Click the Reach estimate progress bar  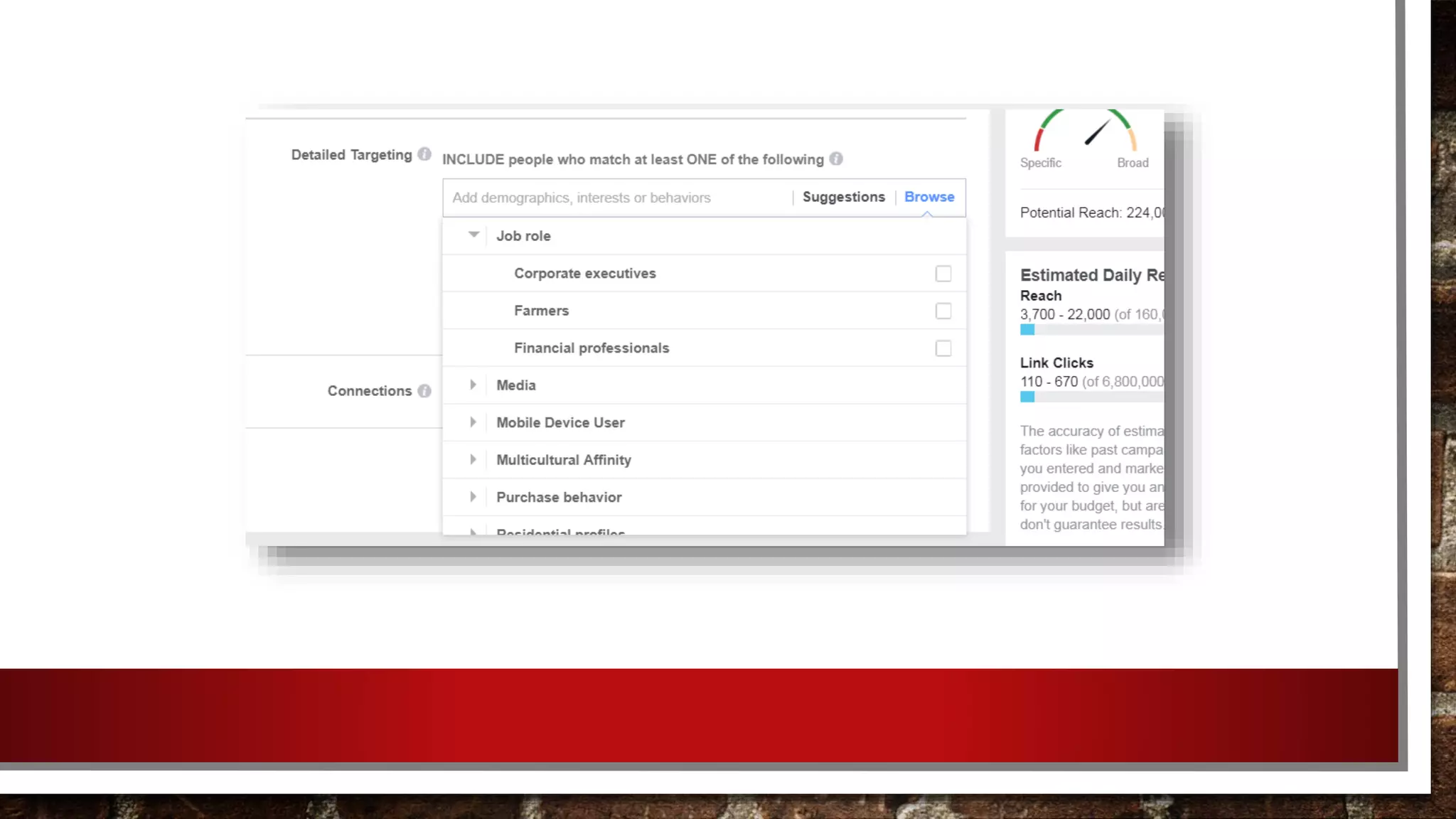click(x=1091, y=330)
